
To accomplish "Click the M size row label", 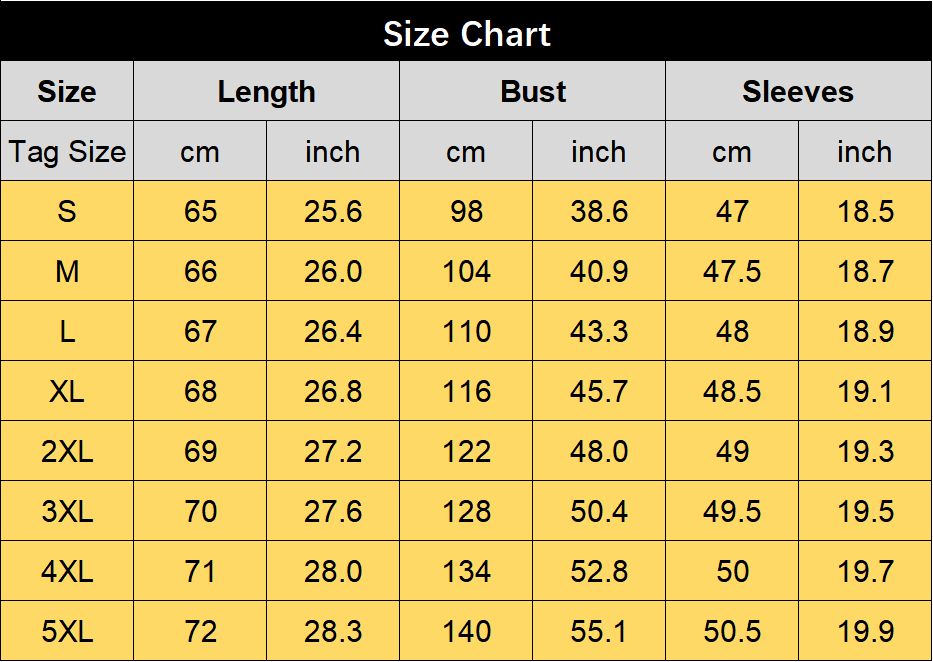I will (67, 271).
